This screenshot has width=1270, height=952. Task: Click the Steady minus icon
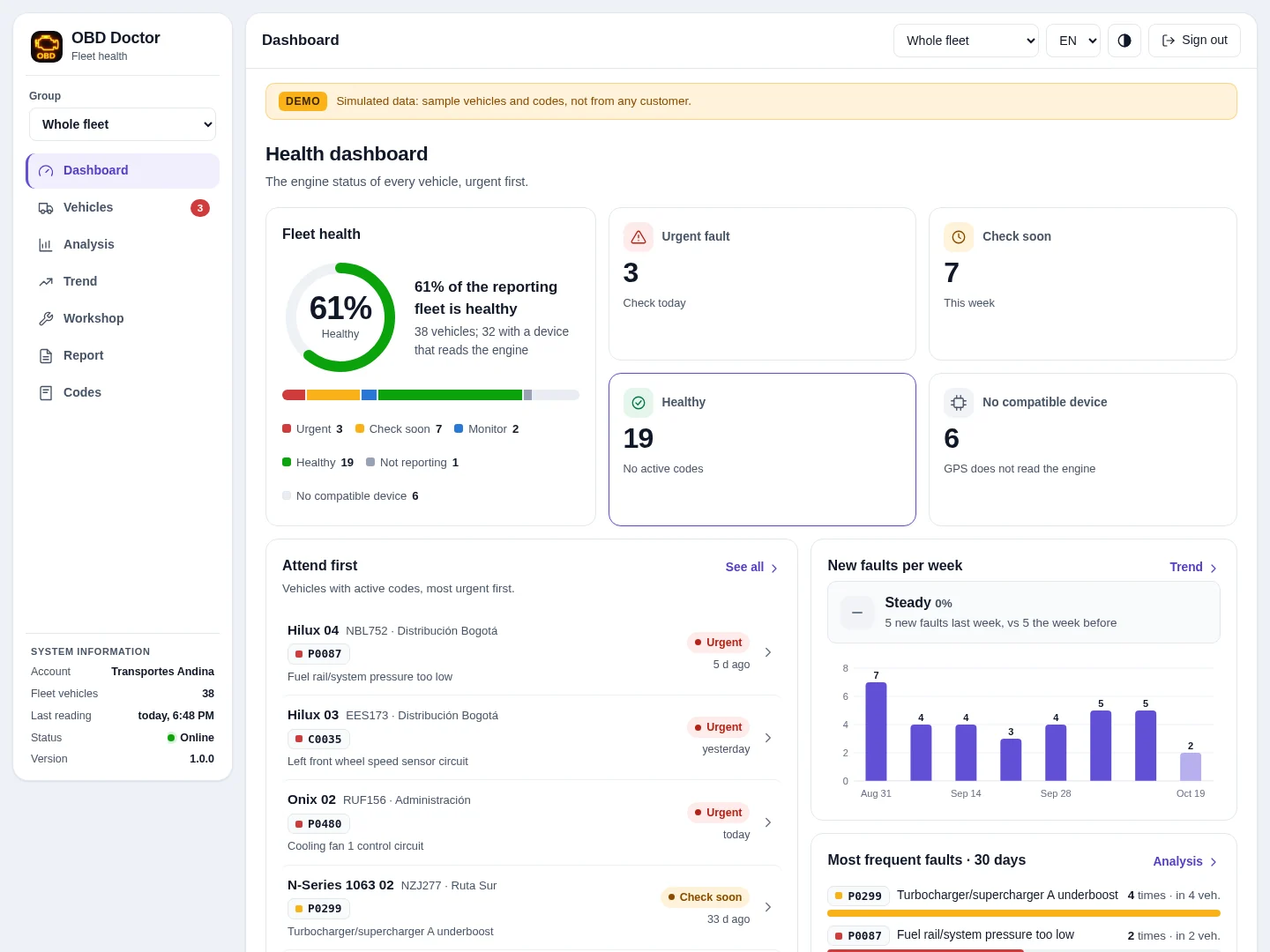857,613
